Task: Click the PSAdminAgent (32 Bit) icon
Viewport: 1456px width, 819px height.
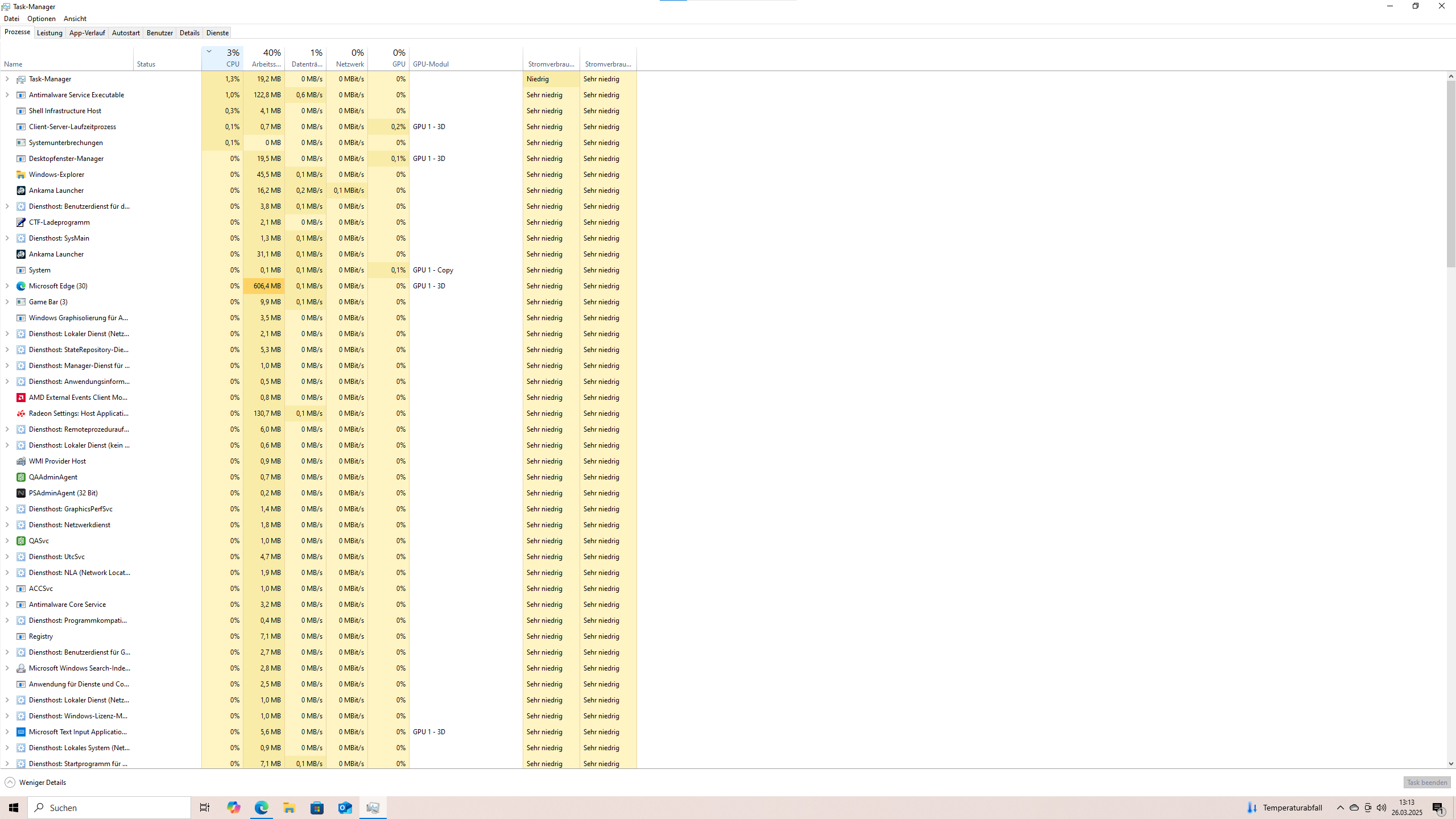Action: pyautogui.click(x=21, y=493)
